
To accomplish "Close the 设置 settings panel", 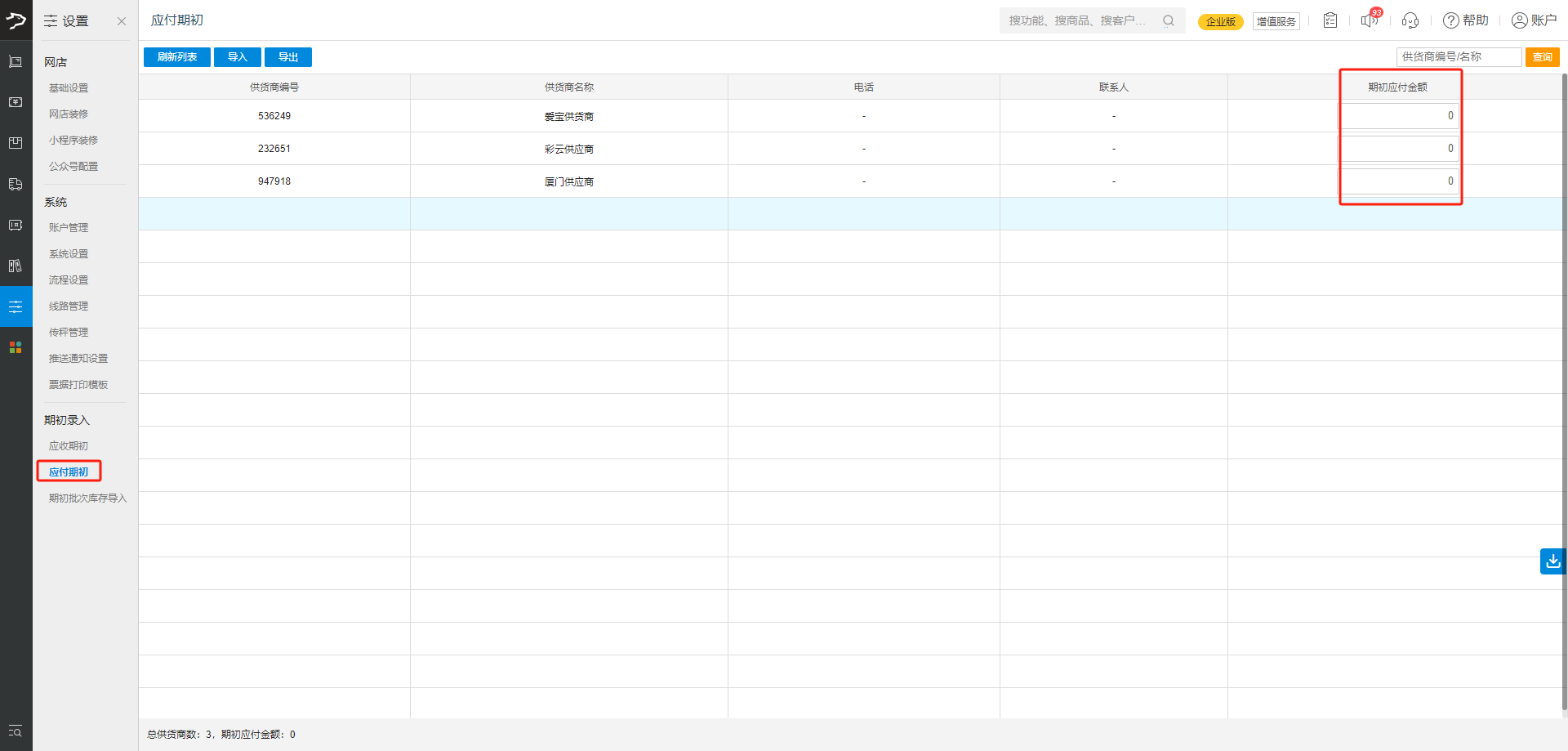I will tap(122, 21).
